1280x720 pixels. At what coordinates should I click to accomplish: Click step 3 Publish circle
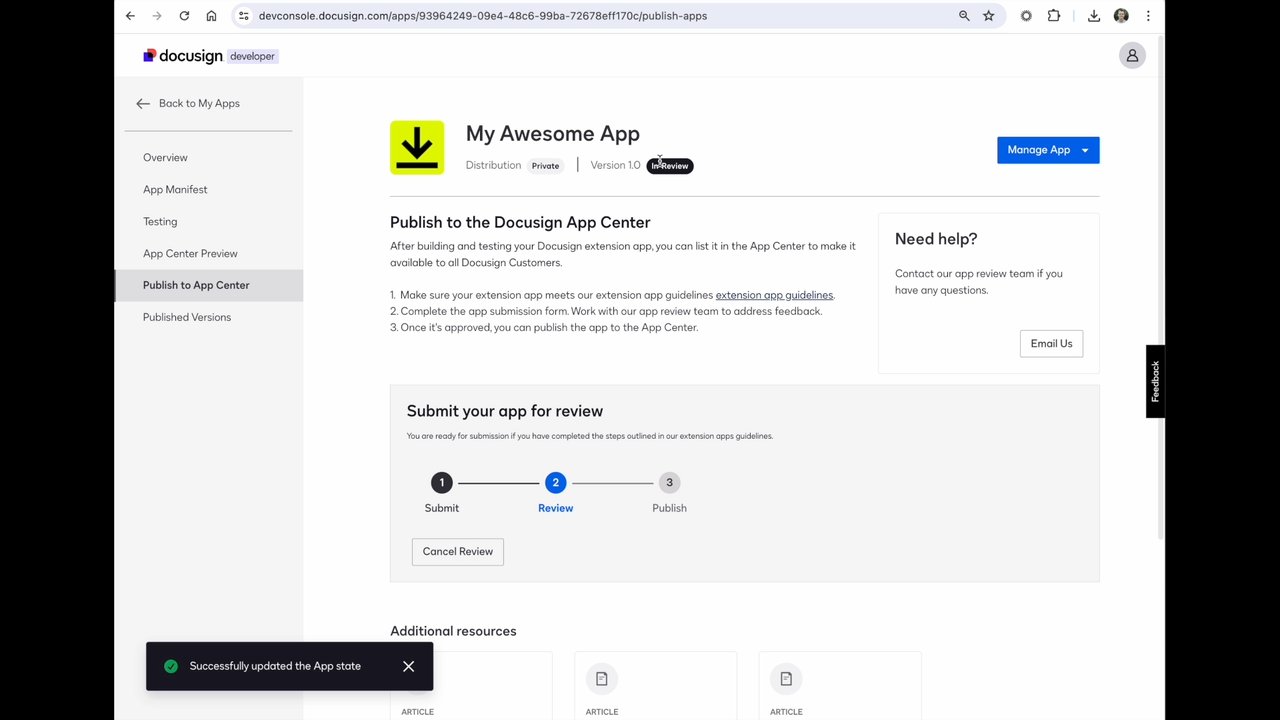(x=669, y=483)
